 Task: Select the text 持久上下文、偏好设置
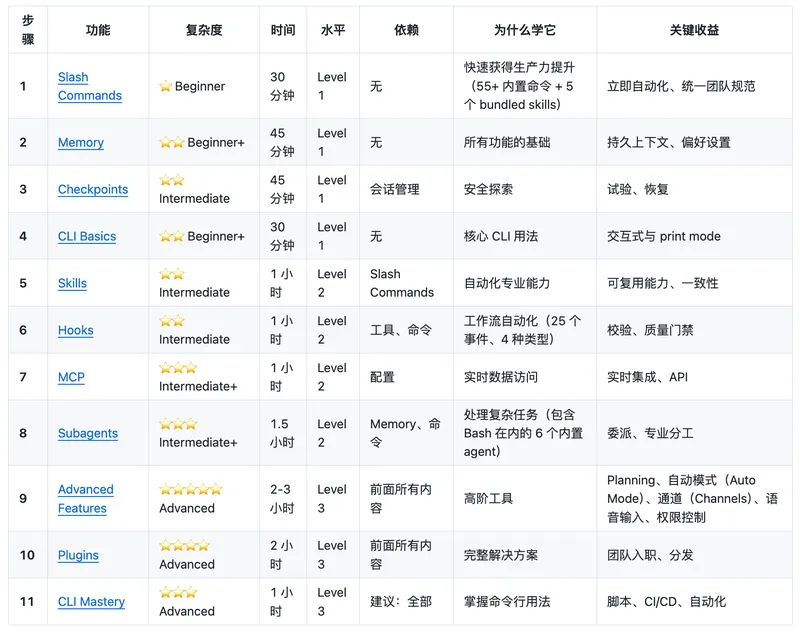[669, 142]
